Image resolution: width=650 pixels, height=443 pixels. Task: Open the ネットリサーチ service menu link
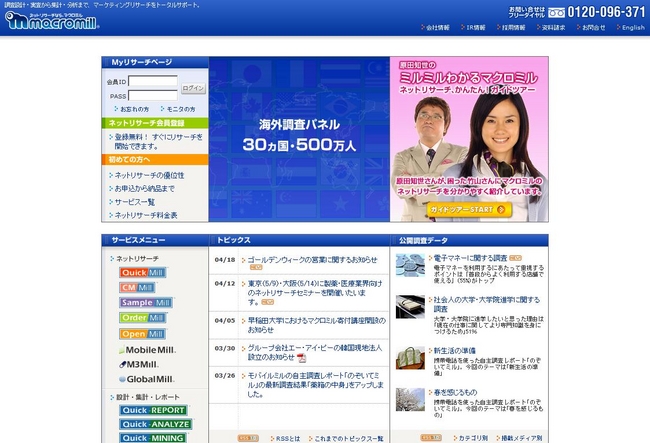click(x=137, y=259)
